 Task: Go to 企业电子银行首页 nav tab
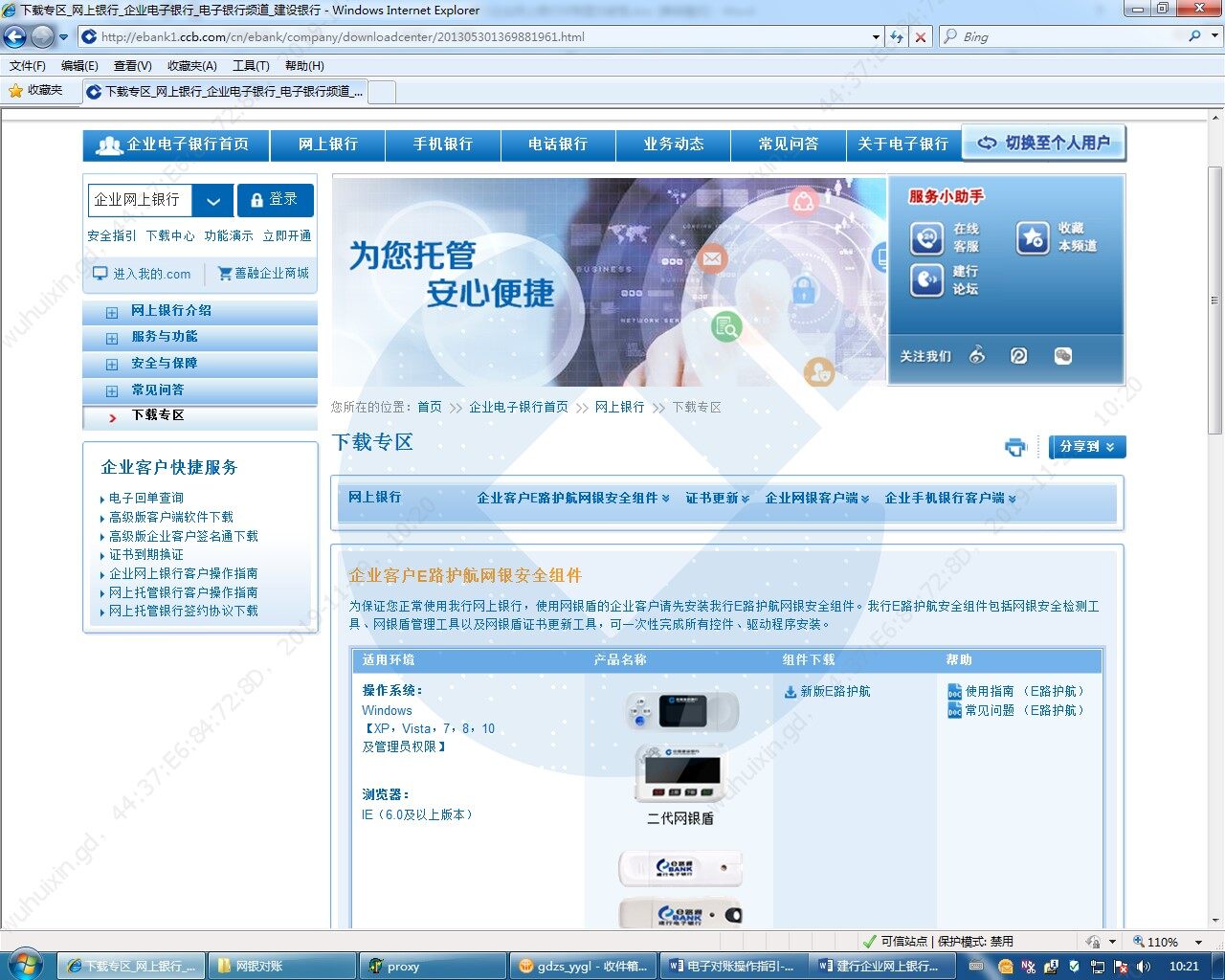[x=176, y=145]
